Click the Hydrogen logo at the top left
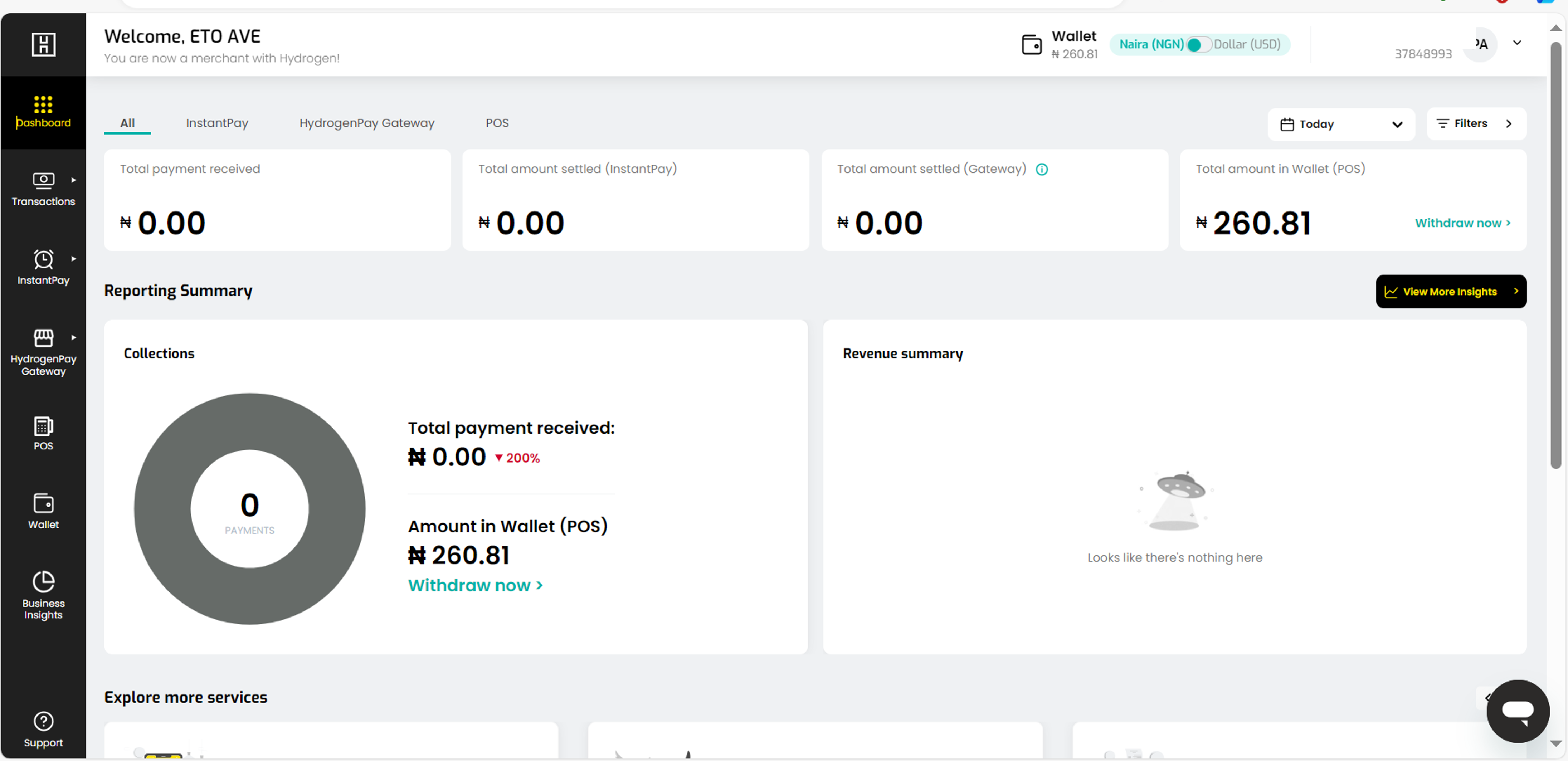Screen dimensions: 1568x761 [x=43, y=44]
